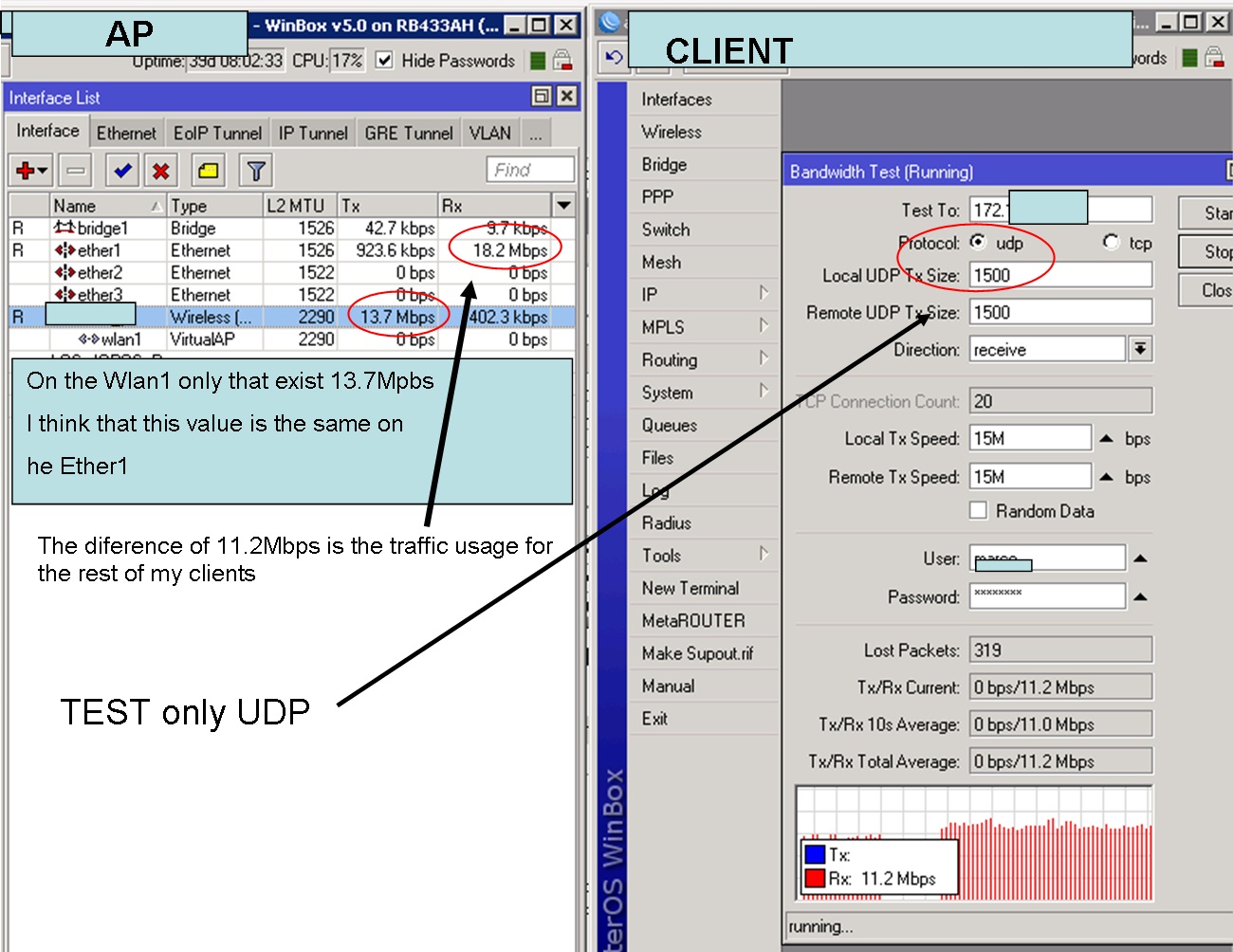Click the wlan1 virtual AP icon
Image resolution: width=1233 pixels, height=952 pixels.
pyautogui.click(x=88, y=339)
